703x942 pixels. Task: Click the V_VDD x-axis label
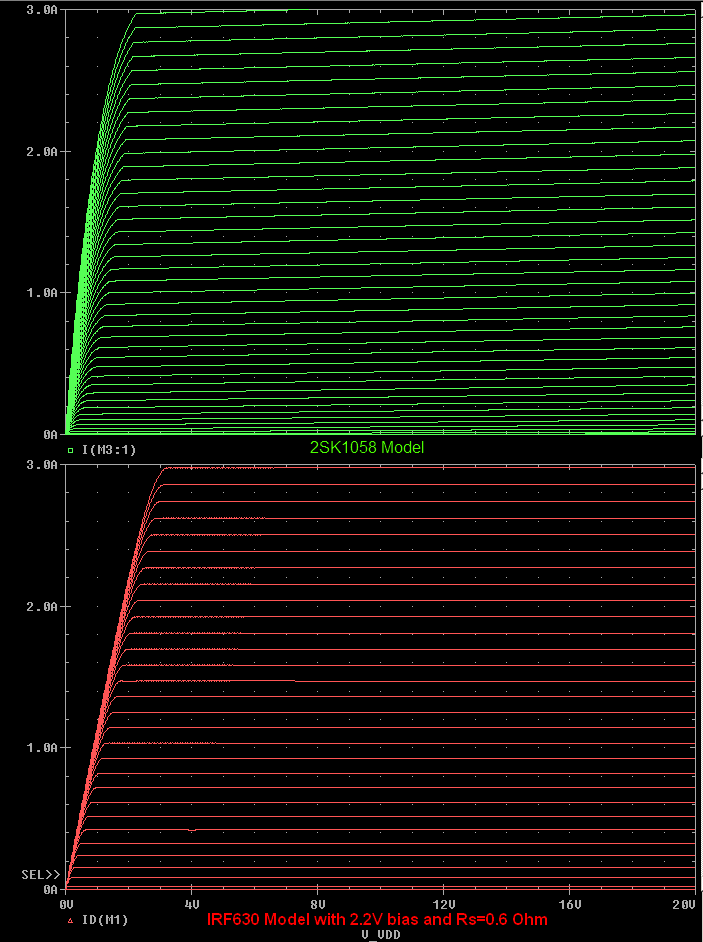[x=380, y=935]
